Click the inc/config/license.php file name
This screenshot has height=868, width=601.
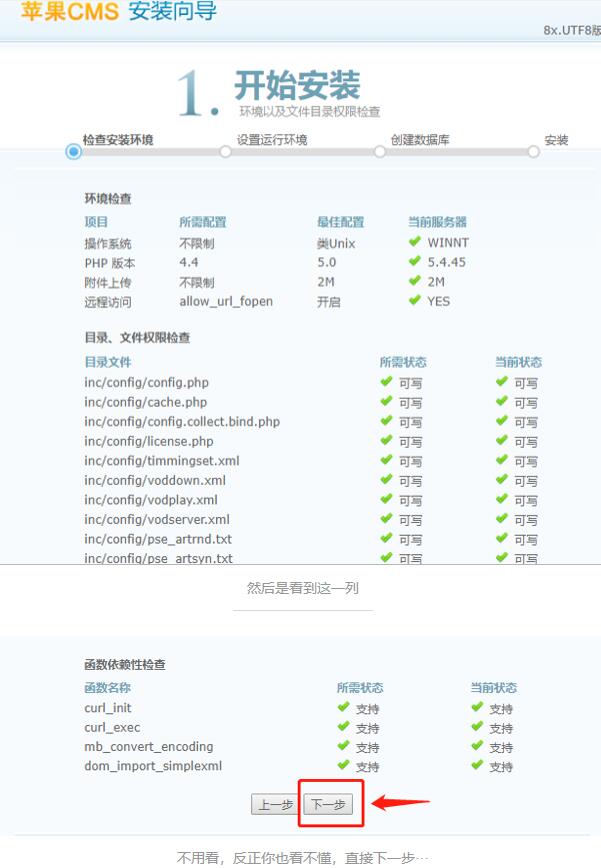tap(149, 441)
